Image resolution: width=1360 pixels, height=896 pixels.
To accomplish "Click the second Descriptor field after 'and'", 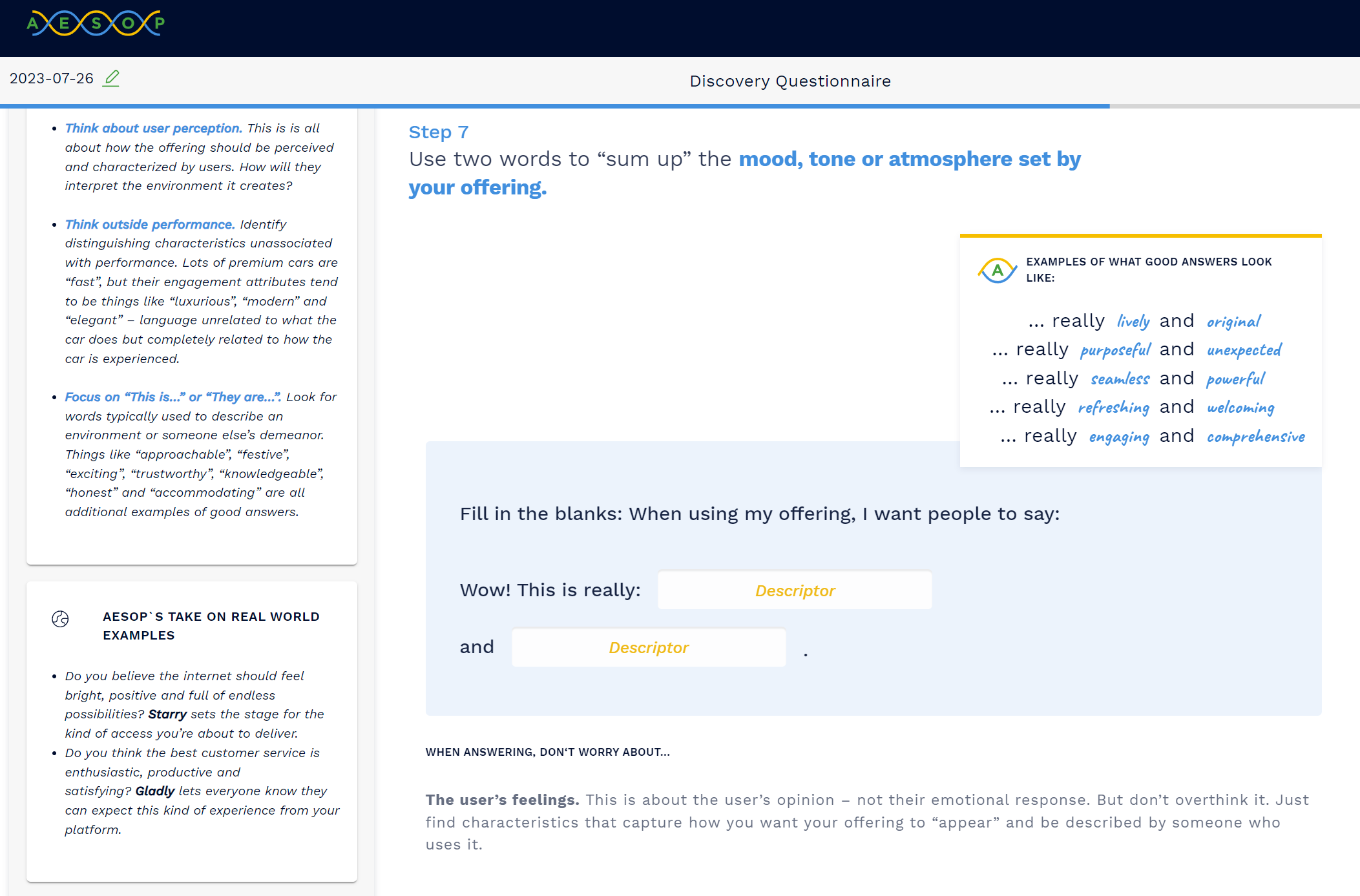I will coord(649,647).
